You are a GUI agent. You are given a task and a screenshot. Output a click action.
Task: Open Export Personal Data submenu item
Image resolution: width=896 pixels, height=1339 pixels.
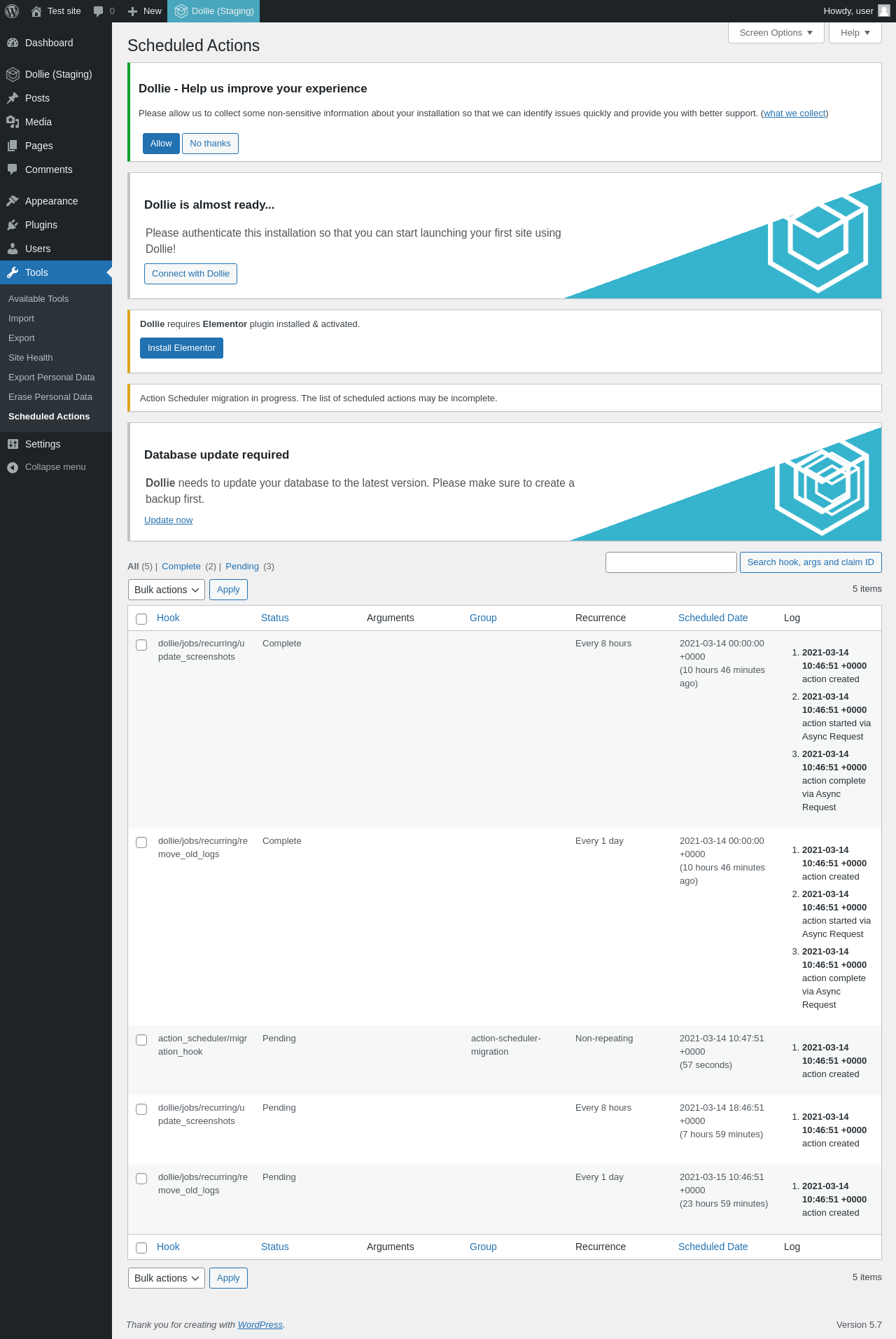pos(52,377)
